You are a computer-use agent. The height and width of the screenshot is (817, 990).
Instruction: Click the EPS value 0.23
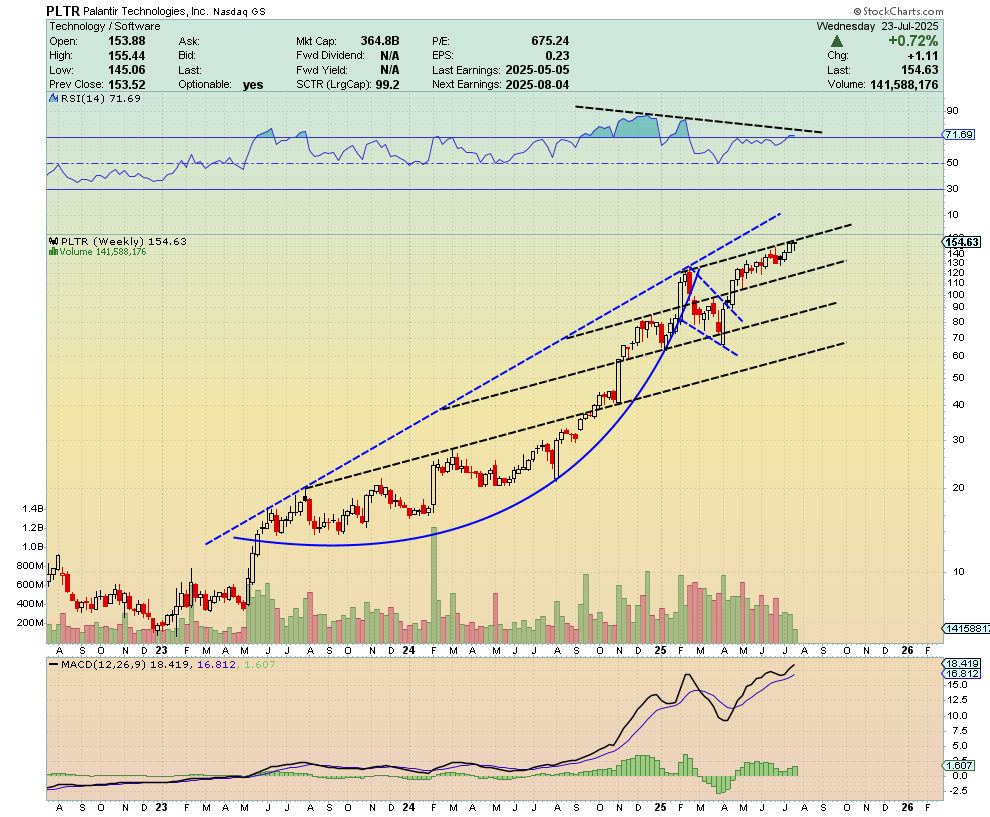(x=558, y=56)
